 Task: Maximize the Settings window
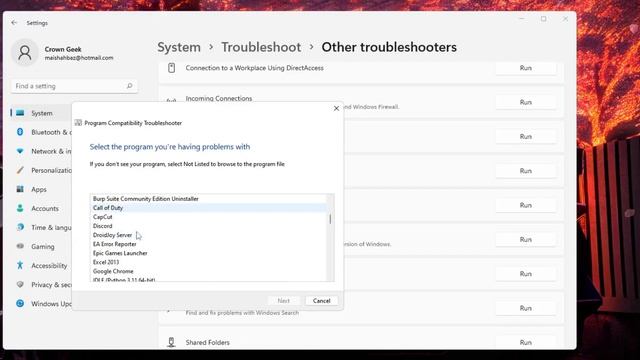[543, 19]
